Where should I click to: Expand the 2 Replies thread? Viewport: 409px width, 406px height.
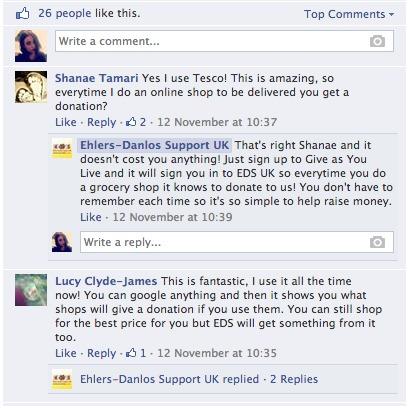(294, 379)
